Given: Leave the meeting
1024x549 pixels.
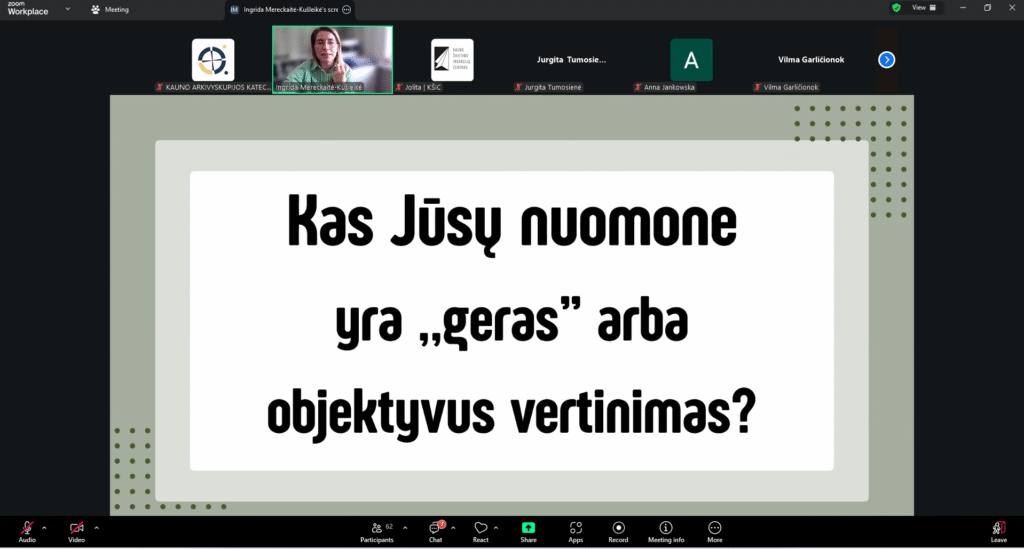Looking at the screenshot, I should coord(998,529).
